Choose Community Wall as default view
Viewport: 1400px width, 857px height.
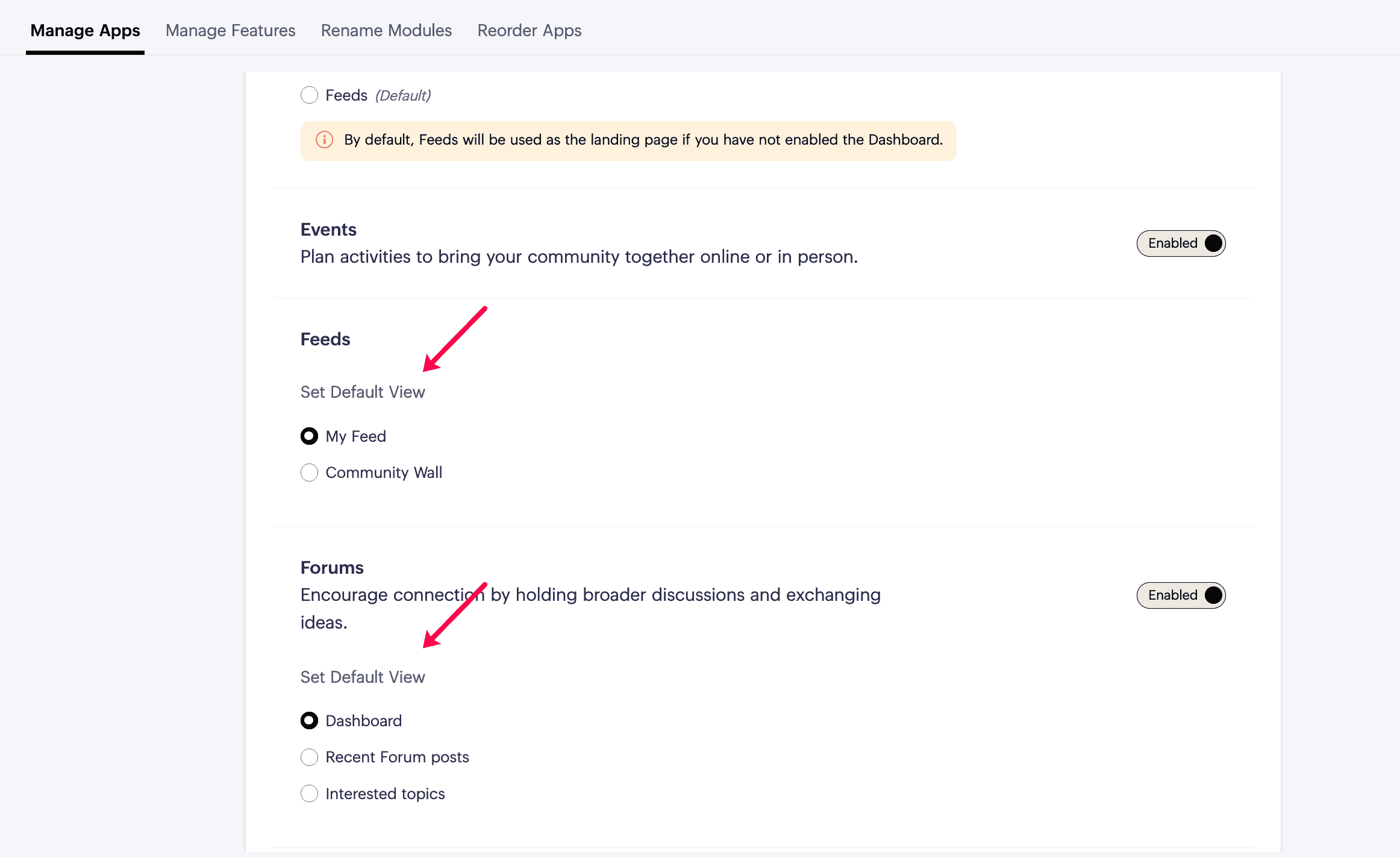click(309, 472)
